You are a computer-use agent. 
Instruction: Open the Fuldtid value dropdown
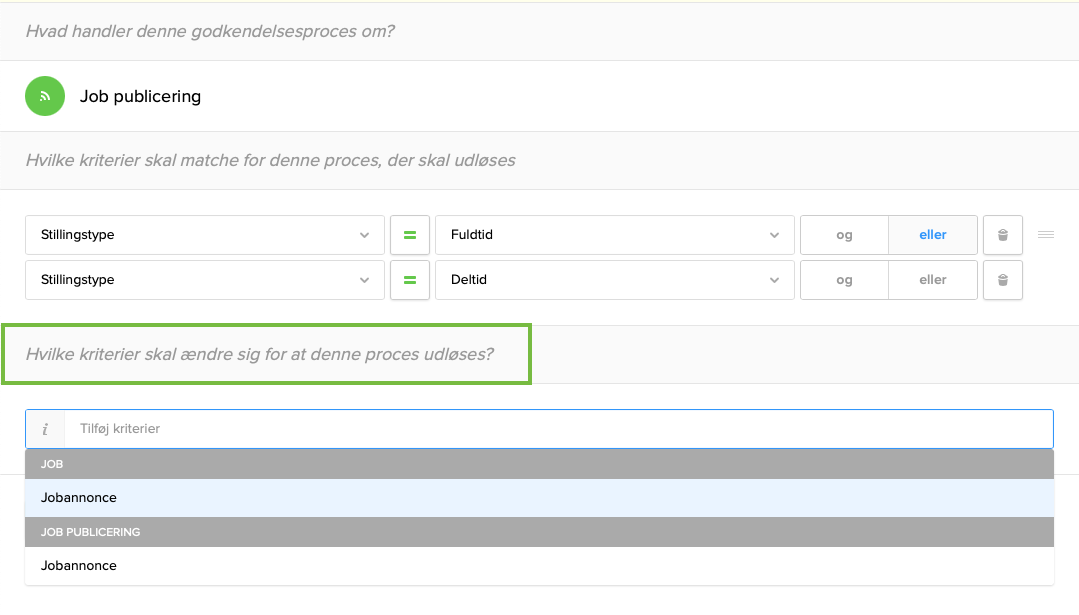614,235
